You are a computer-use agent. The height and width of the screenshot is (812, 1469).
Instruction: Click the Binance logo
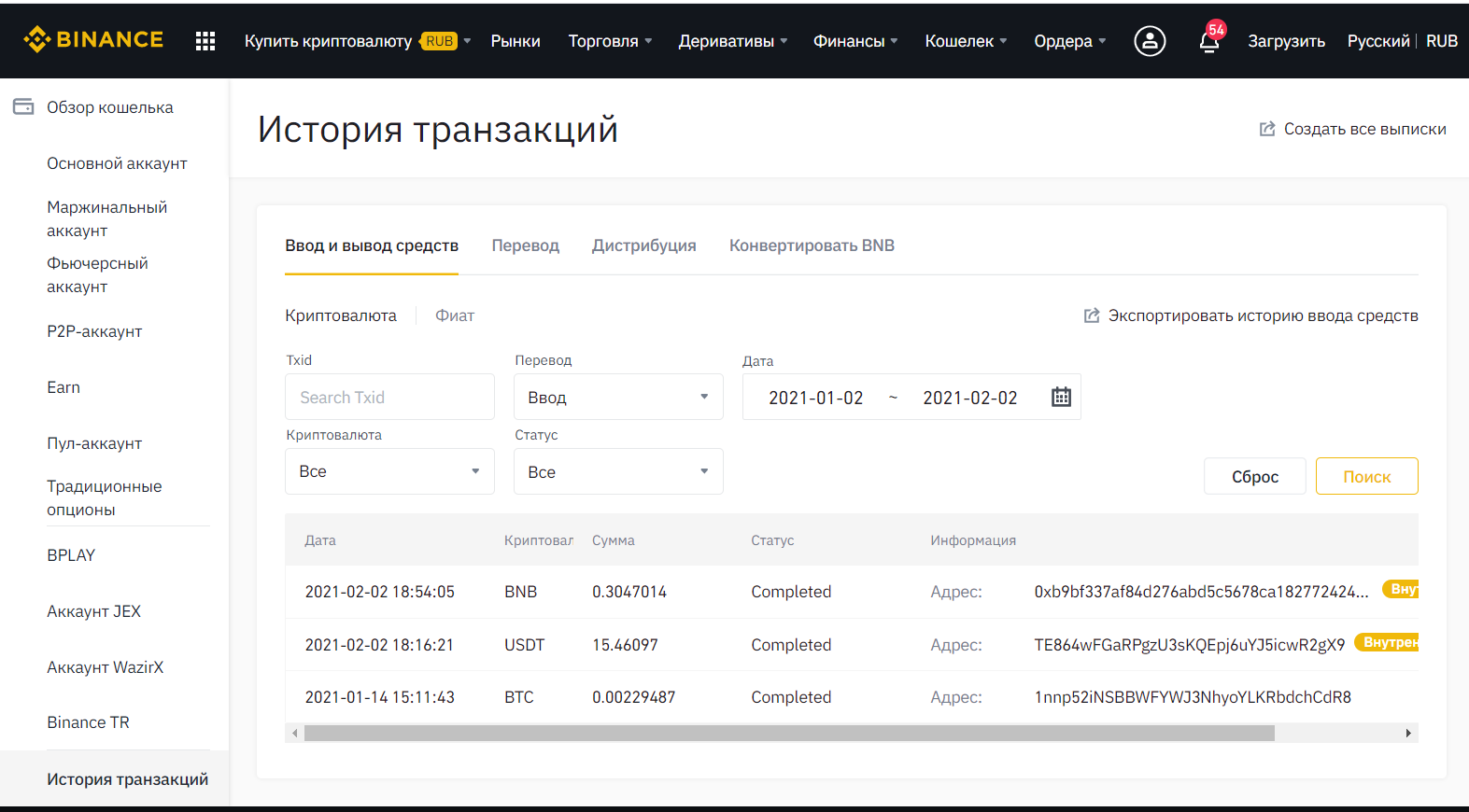(x=93, y=40)
